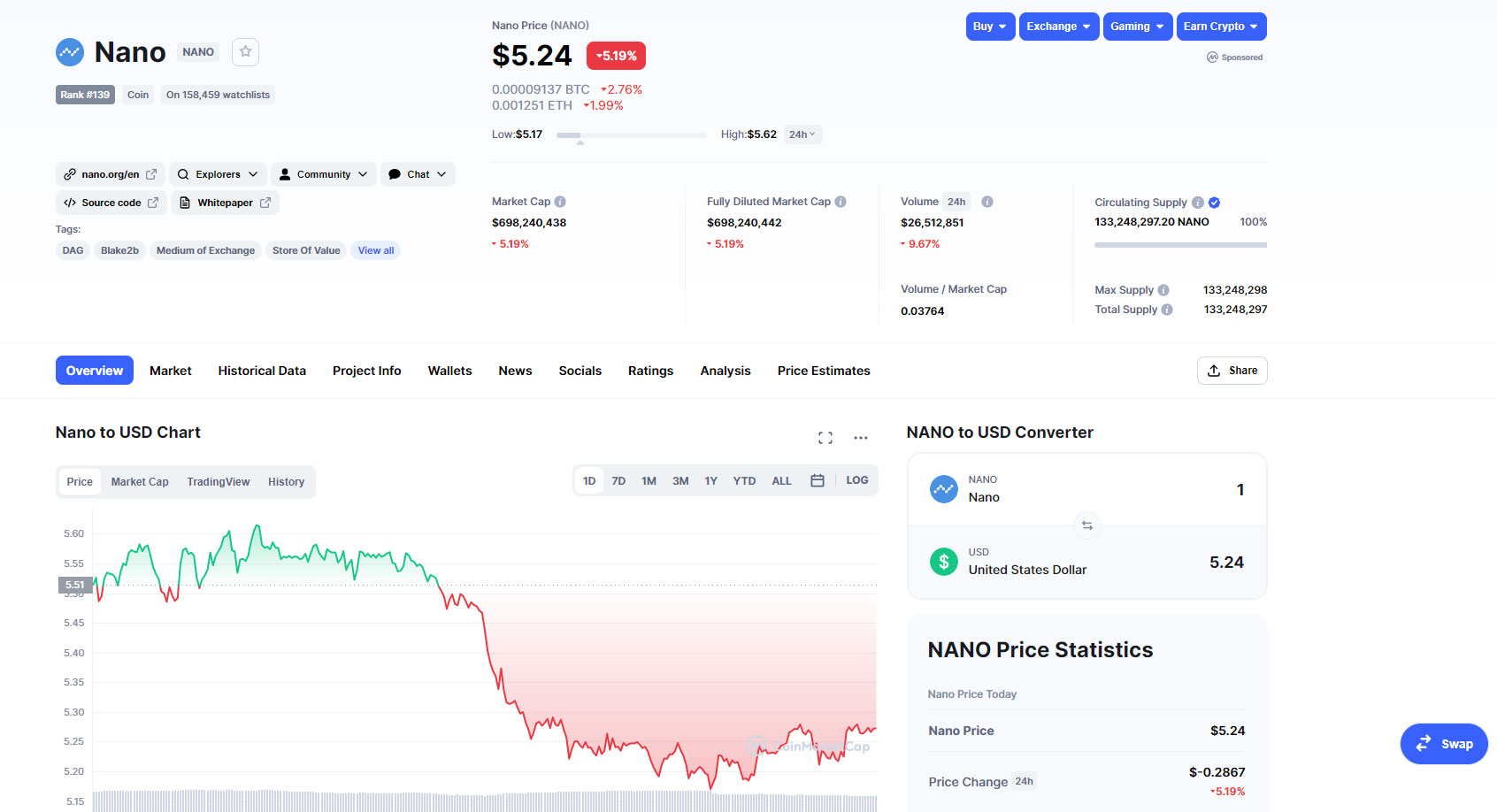The height and width of the screenshot is (812, 1497).
Task: View all tags
Action: [376, 250]
